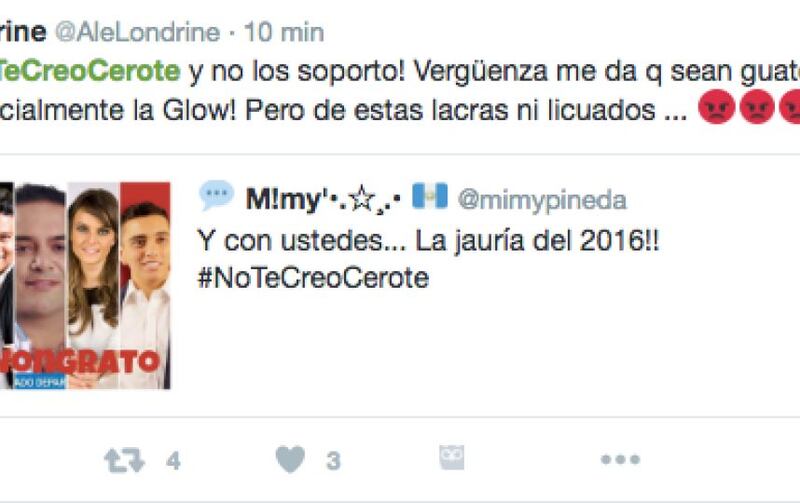
Task: Click the M!my display name
Action: (283, 199)
